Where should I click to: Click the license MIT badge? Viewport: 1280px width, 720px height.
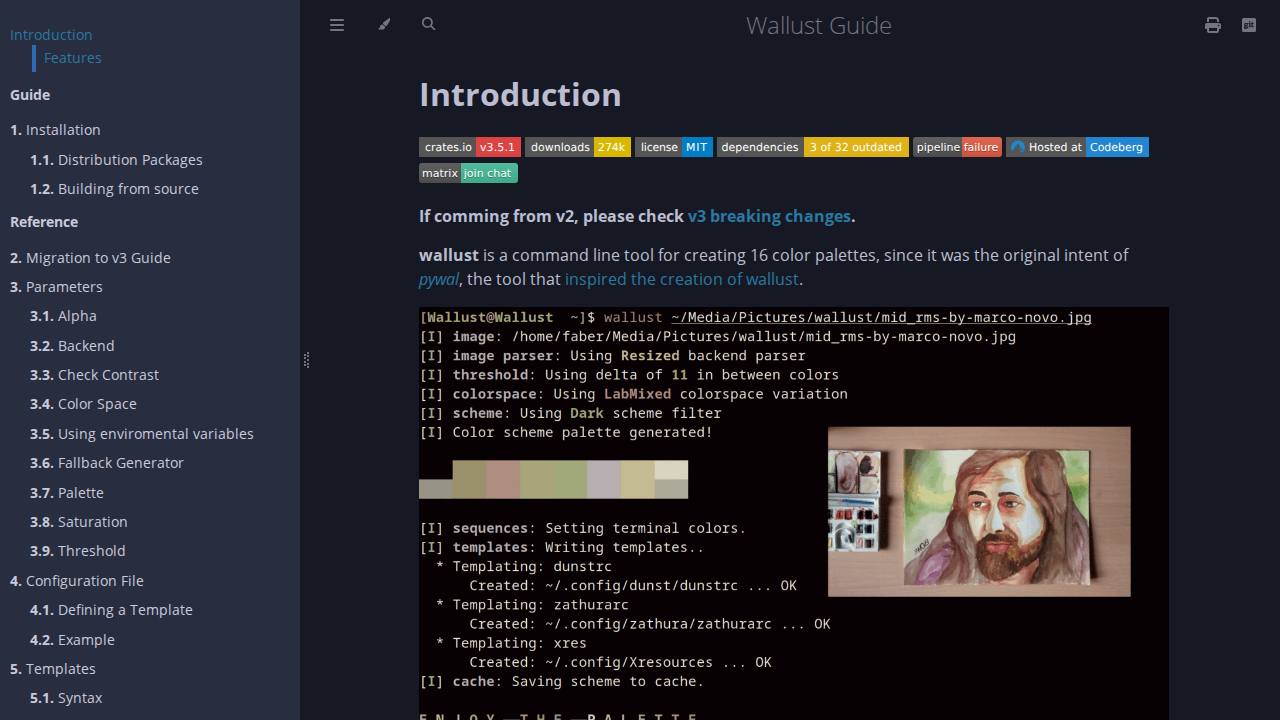674,147
